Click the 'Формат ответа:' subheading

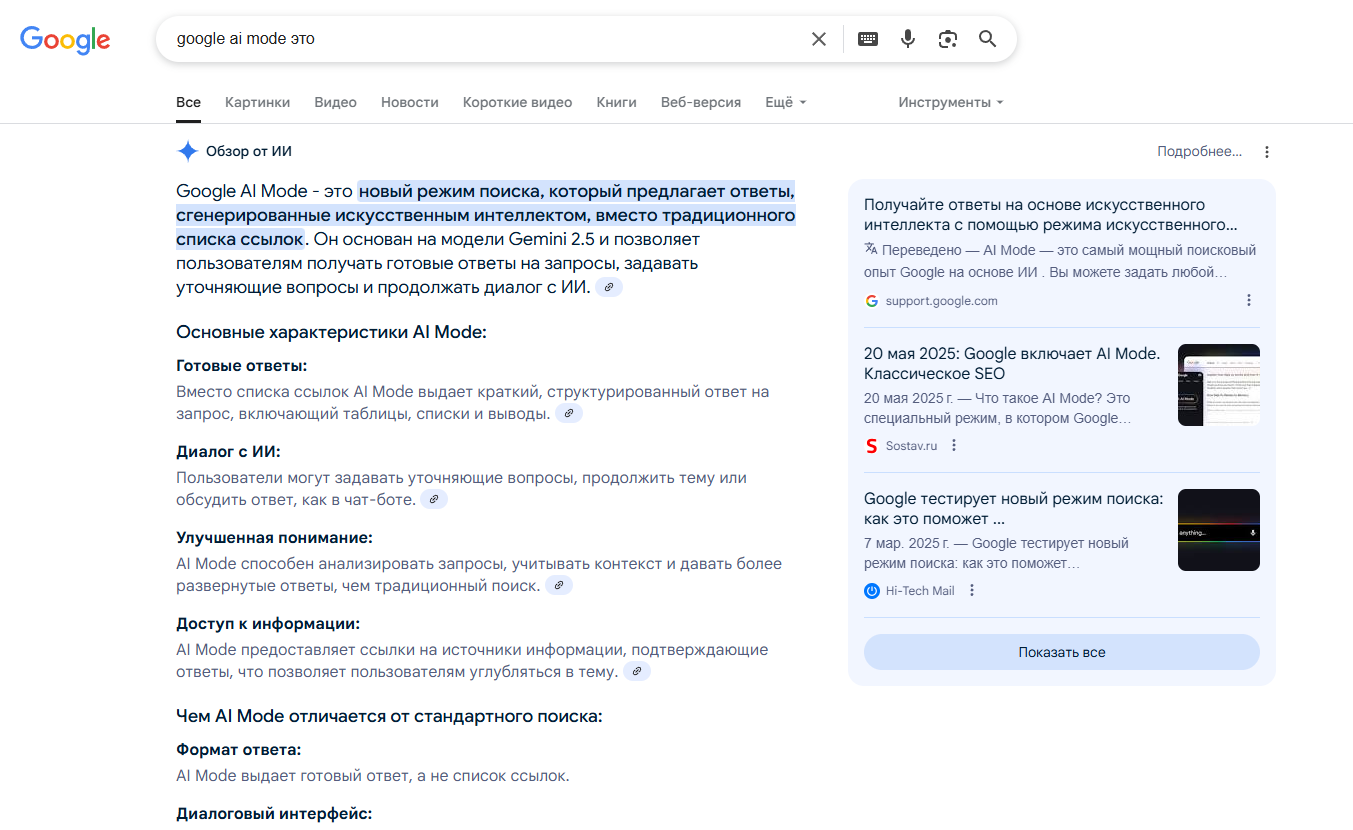(238, 749)
